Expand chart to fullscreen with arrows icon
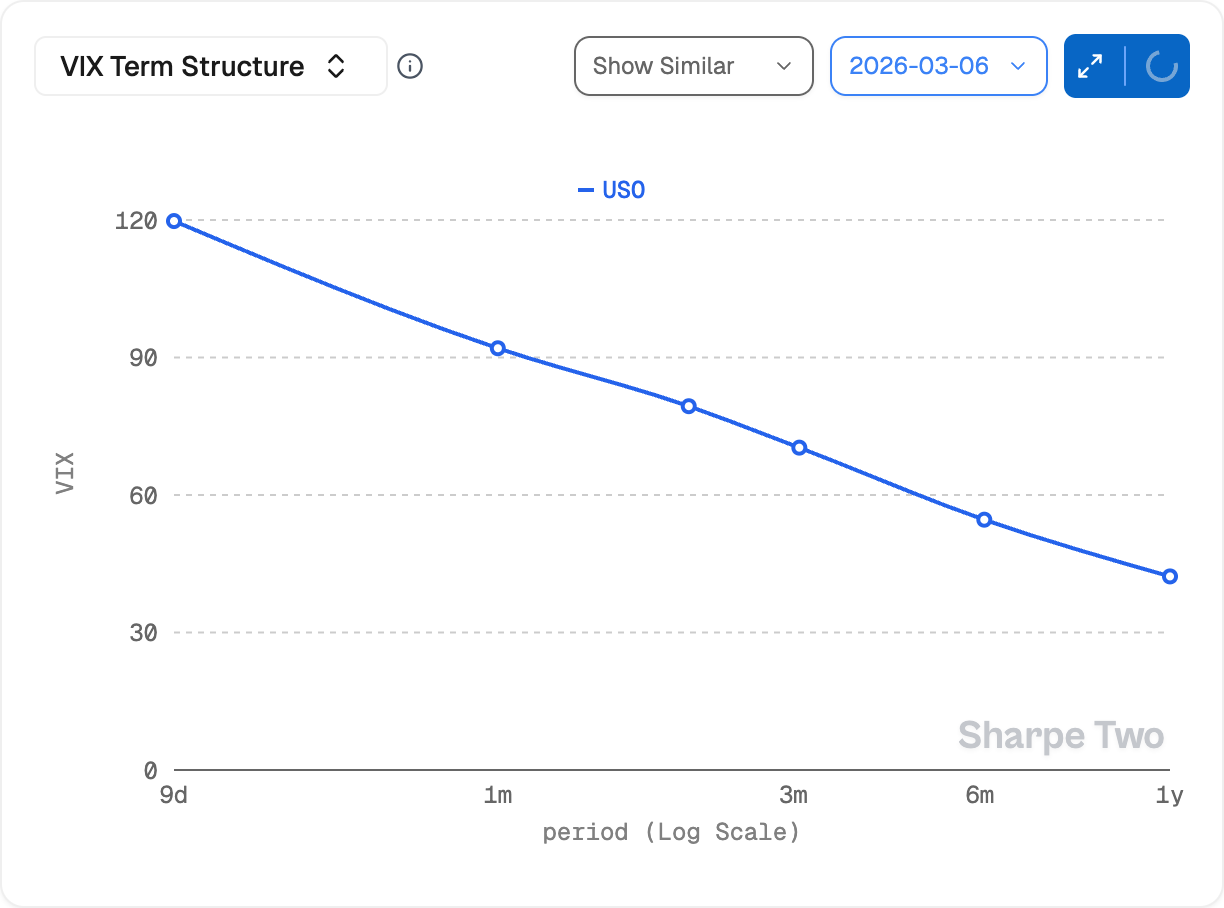 pos(1090,67)
